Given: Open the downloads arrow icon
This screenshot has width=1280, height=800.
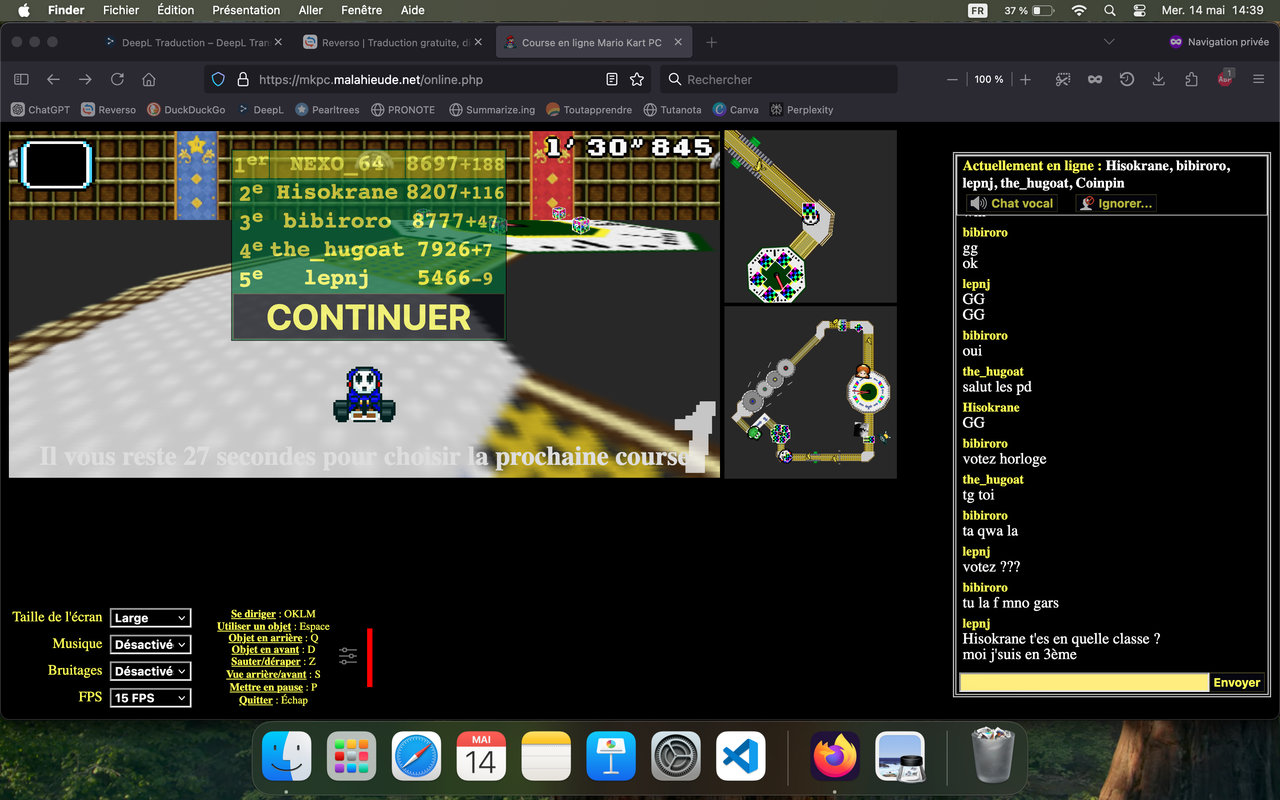Looking at the screenshot, I should pos(1159,79).
